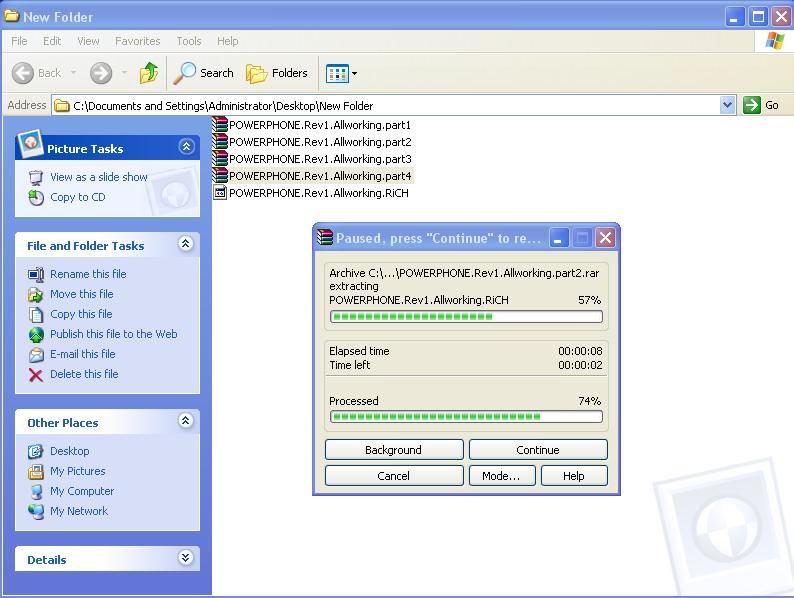Viewport: 794px width, 598px height.
Task: Click the Rename this file icon
Action: 36,274
